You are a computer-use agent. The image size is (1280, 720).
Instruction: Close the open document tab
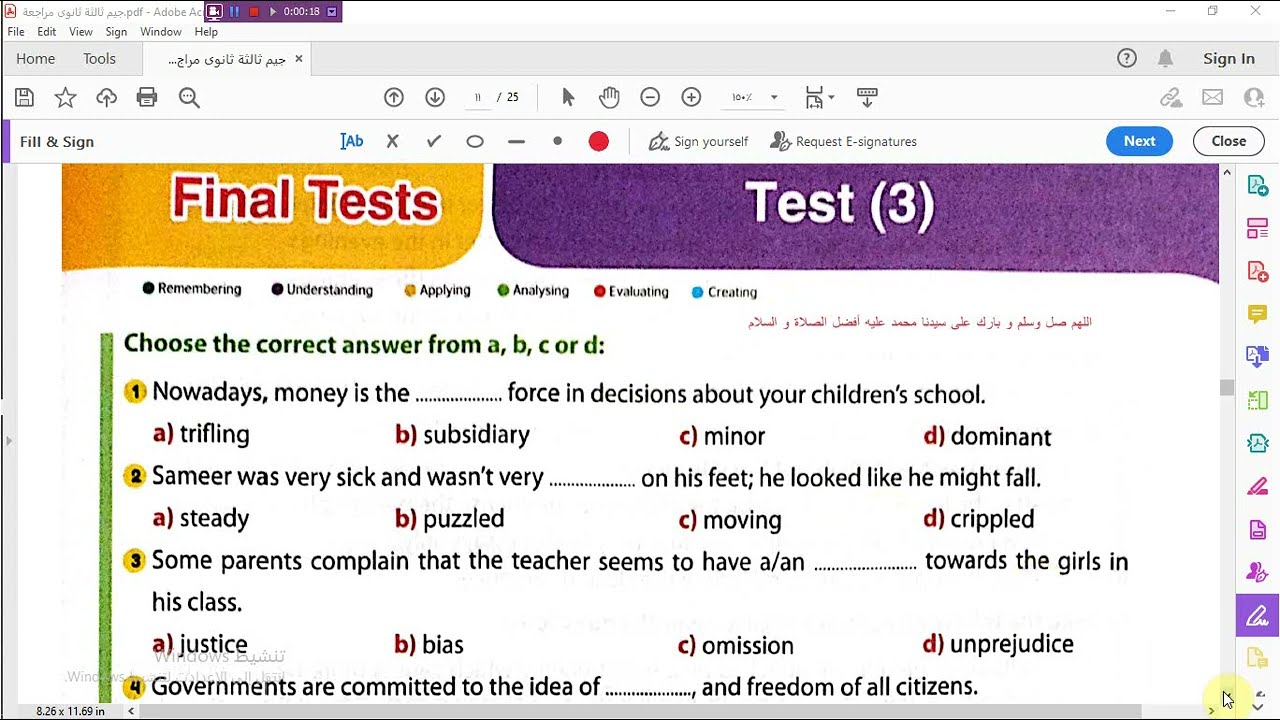[x=298, y=59]
